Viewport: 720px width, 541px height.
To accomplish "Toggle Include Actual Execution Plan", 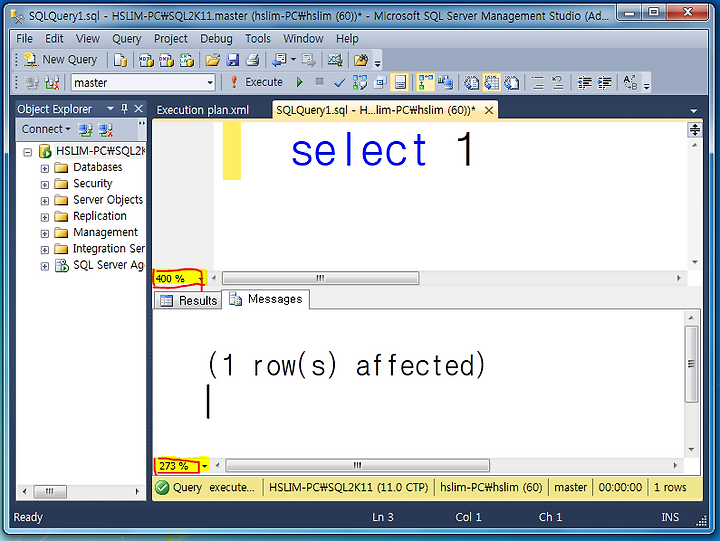I will coord(425,83).
